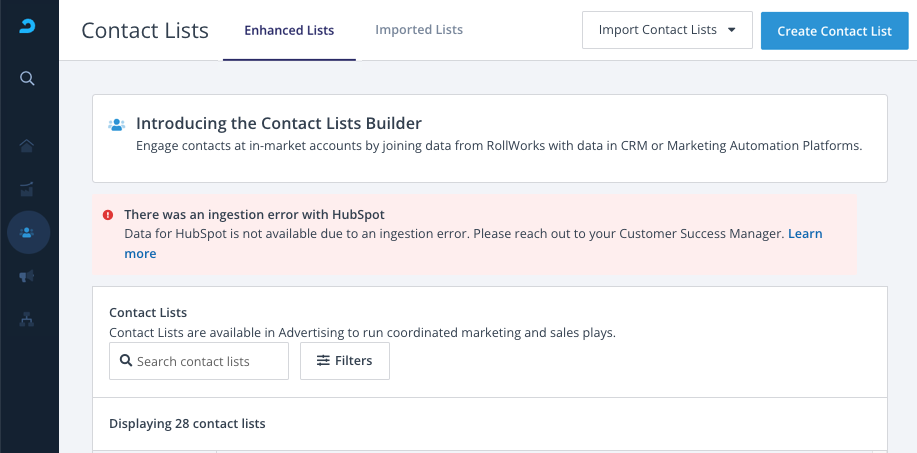The height and width of the screenshot is (453, 917).
Task: Open Advertising via the megaphone sidebar icon
Action: (28, 276)
